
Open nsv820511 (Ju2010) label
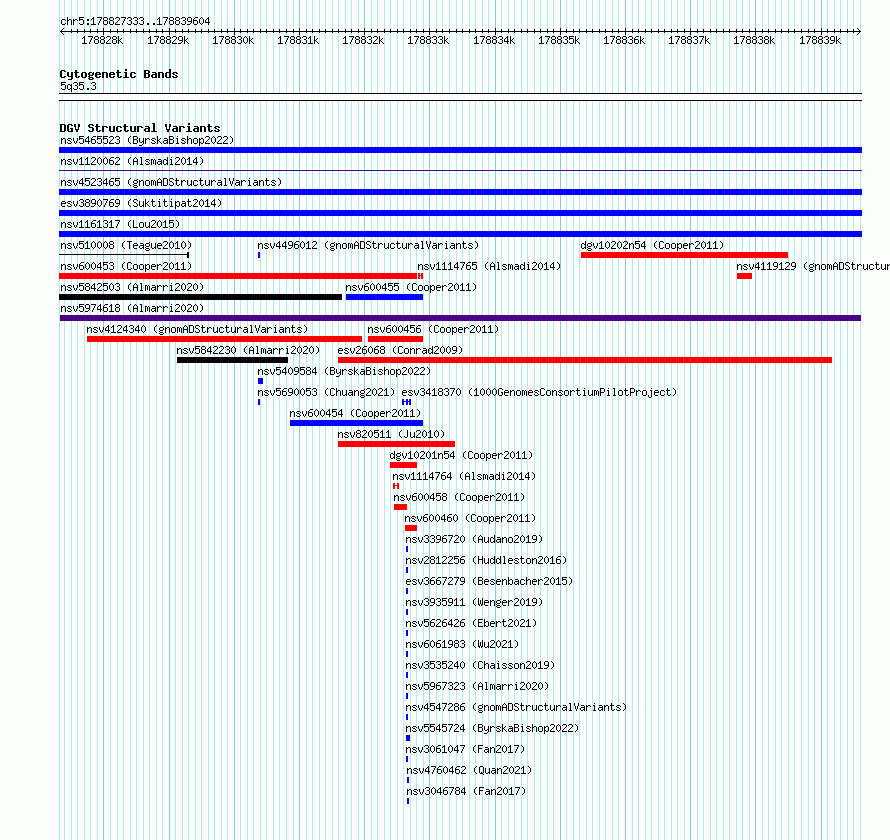[x=392, y=434]
